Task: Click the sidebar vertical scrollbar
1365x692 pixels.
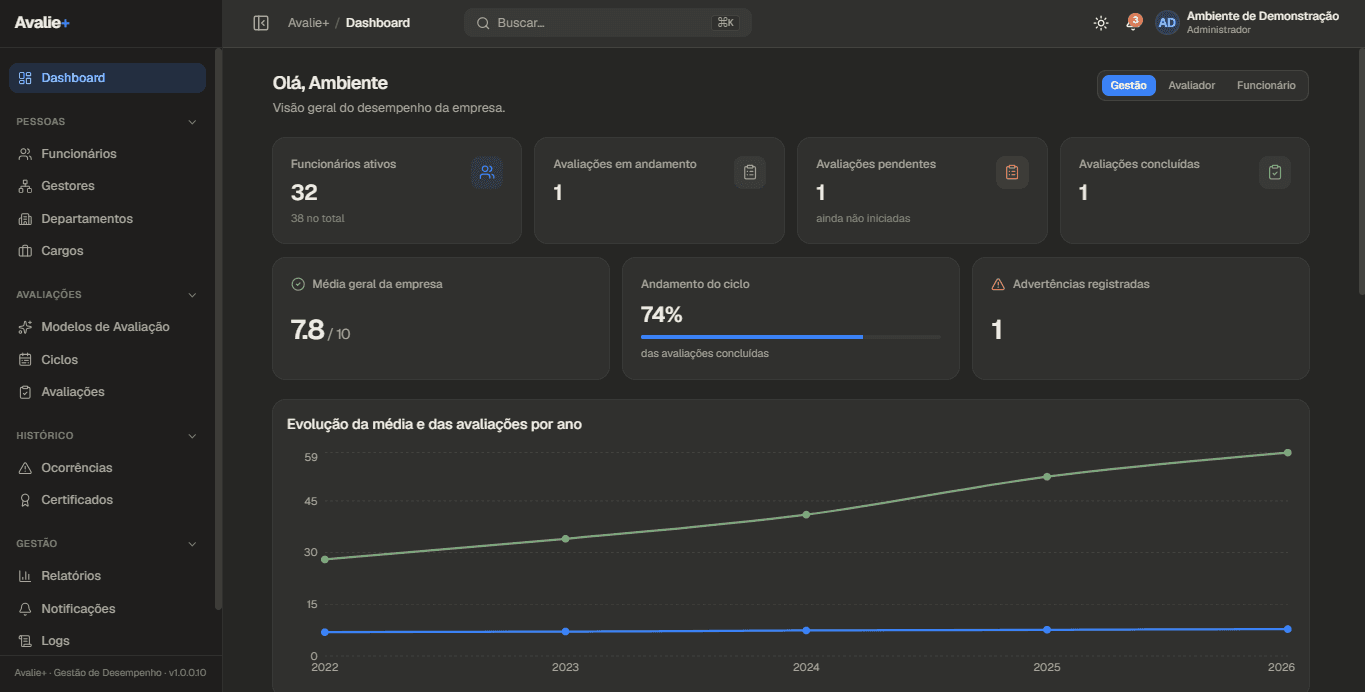Action: click(x=219, y=329)
